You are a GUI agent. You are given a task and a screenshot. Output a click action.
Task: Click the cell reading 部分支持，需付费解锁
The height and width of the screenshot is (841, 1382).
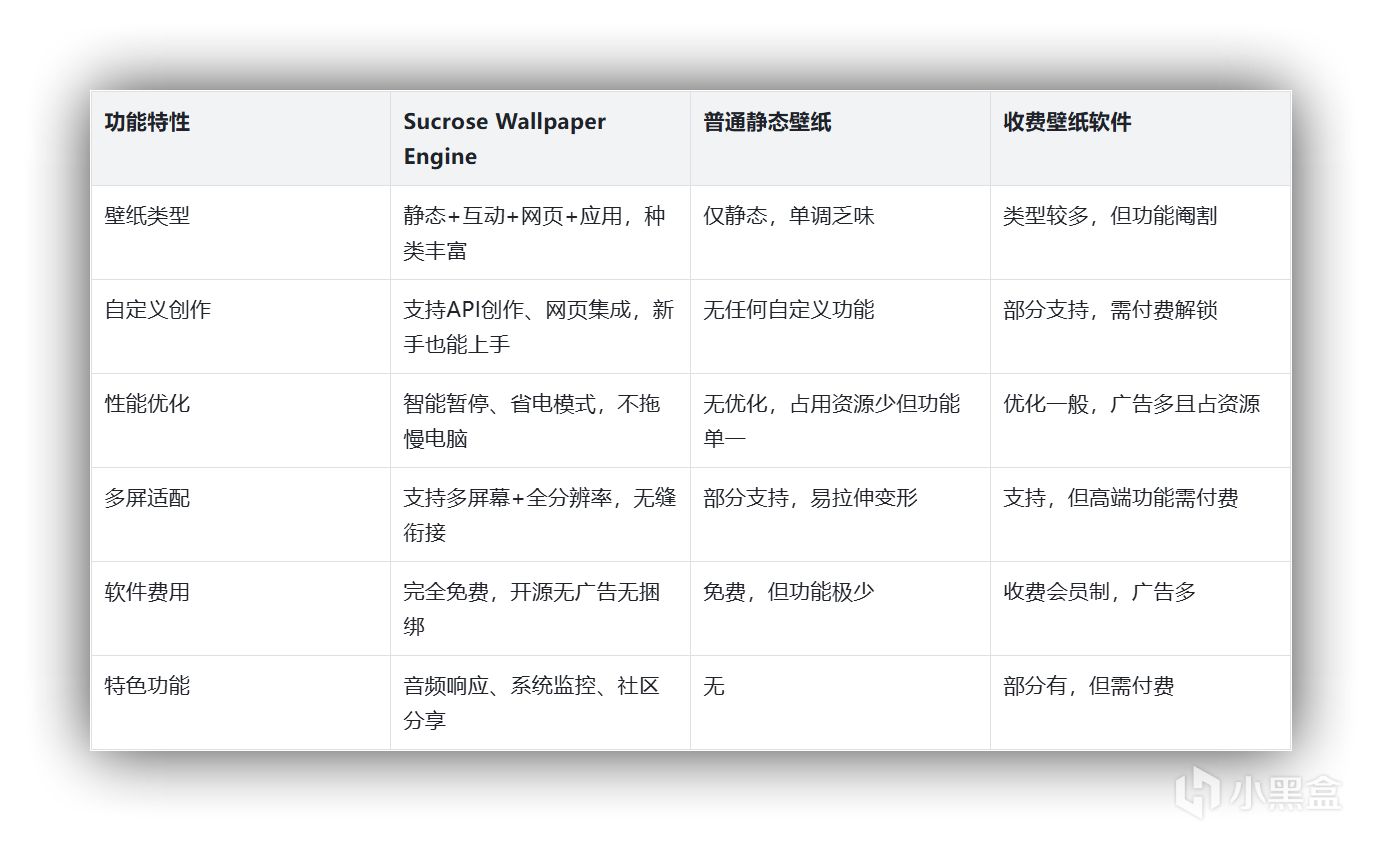tap(1110, 310)
